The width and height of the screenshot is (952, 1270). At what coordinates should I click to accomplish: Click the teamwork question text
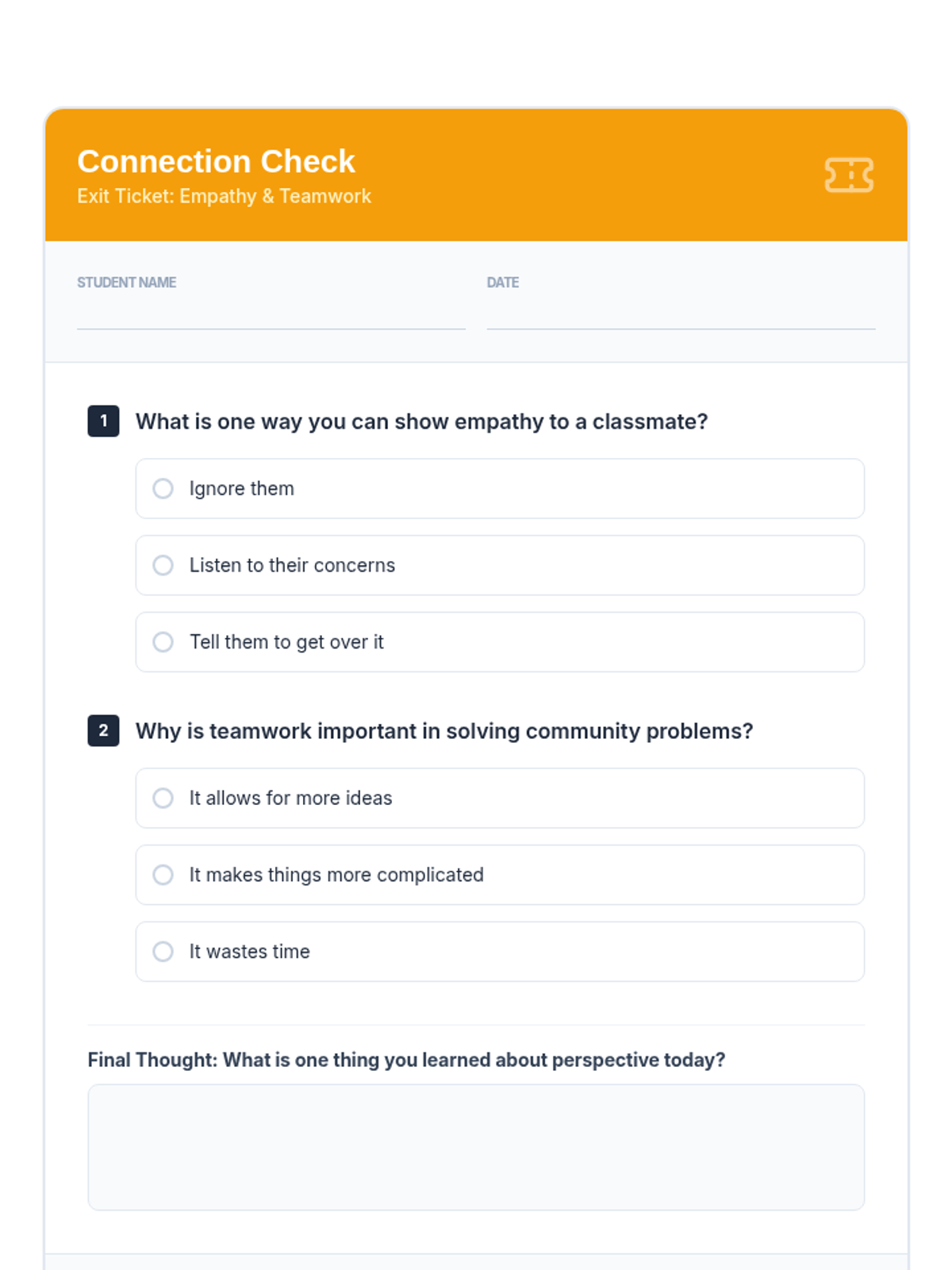444,731
